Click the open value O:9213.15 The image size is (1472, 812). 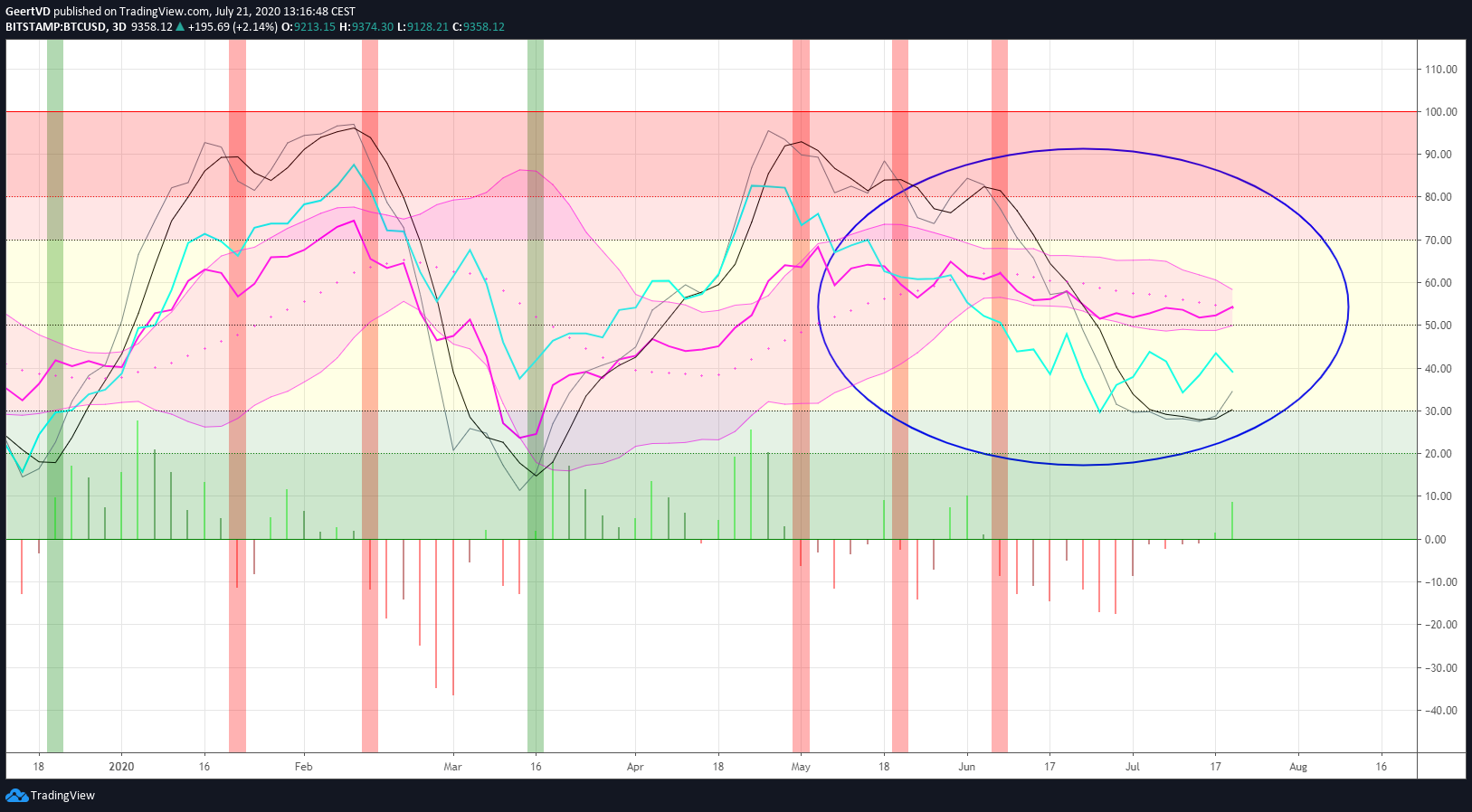coord(309,26)
